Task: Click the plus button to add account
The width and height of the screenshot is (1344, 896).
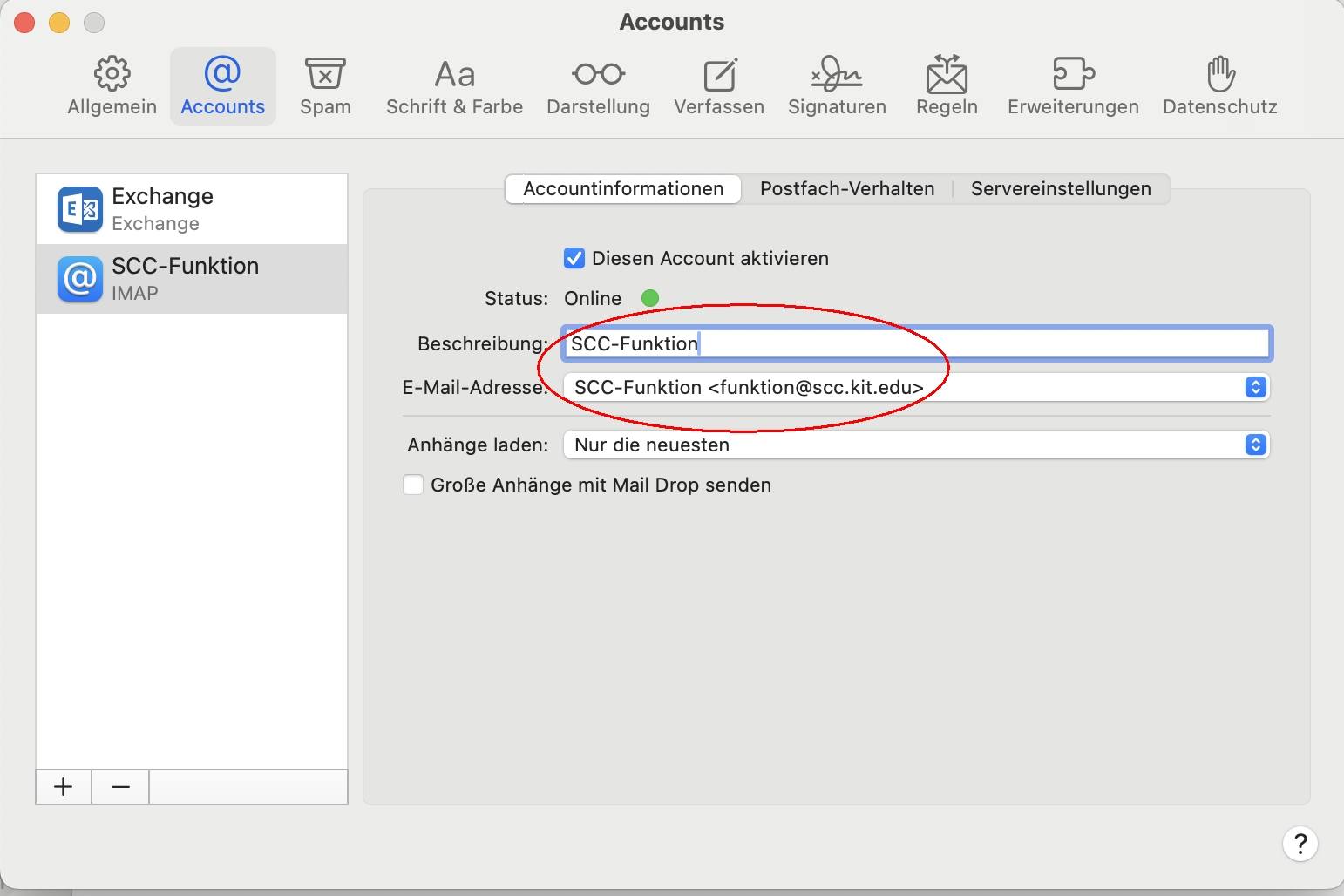Action: (64, 787)
